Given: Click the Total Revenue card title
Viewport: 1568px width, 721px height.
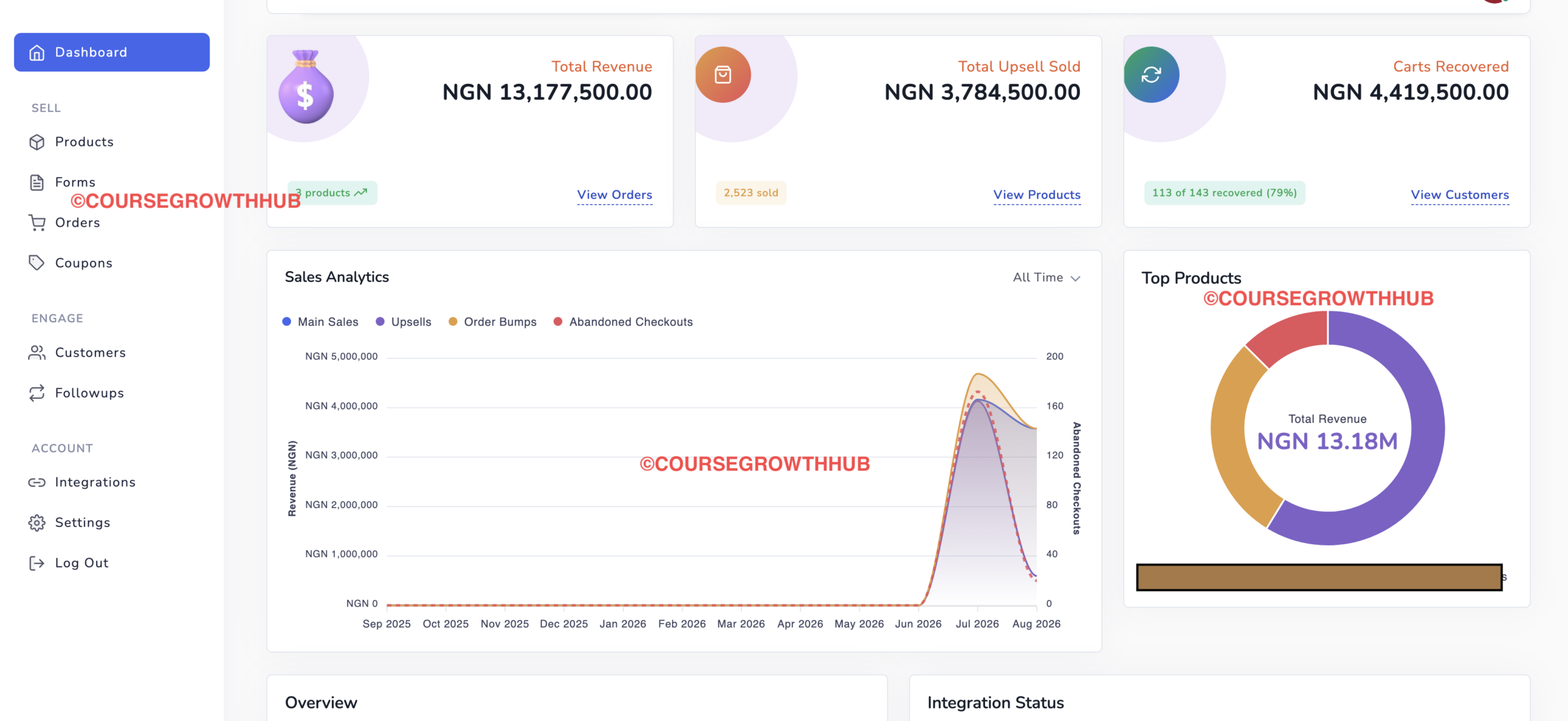Looking at the screenshot, I should coord(601,67).
